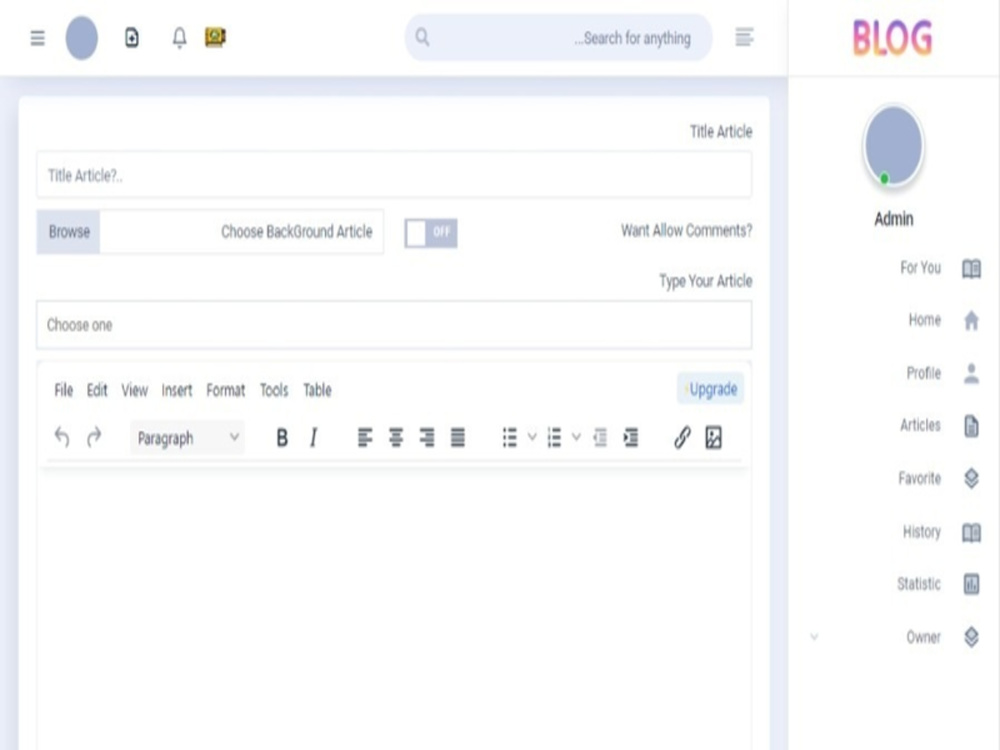
Task: Click the yellow picture icon in the top bar
Action: coord(216,37)
